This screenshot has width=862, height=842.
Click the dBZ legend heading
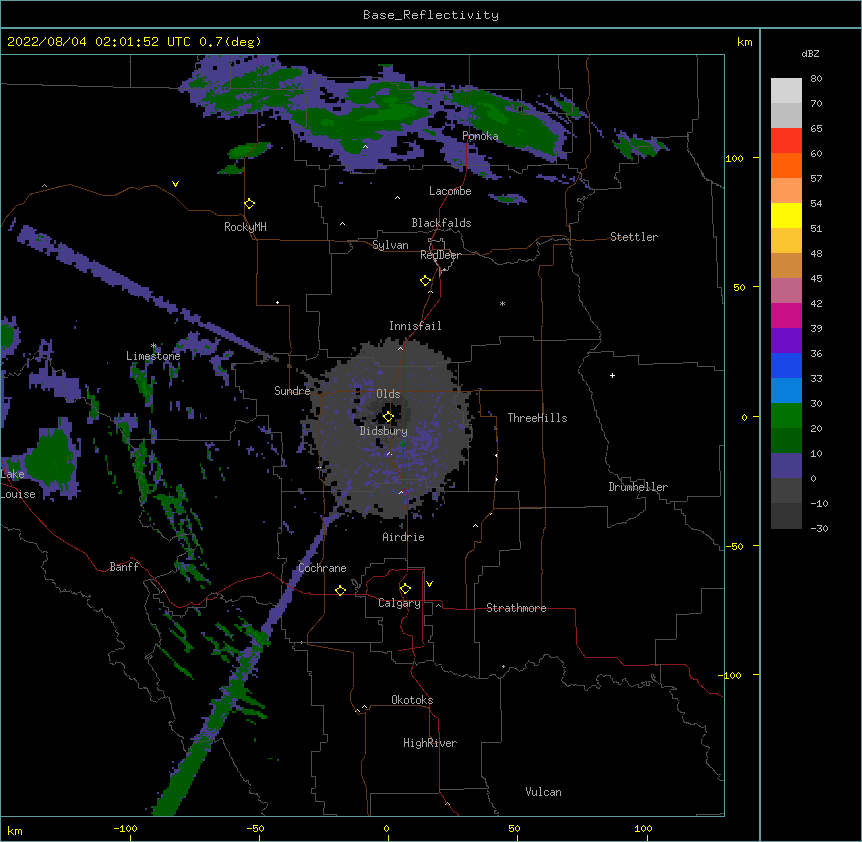click(x=810, y=54)
